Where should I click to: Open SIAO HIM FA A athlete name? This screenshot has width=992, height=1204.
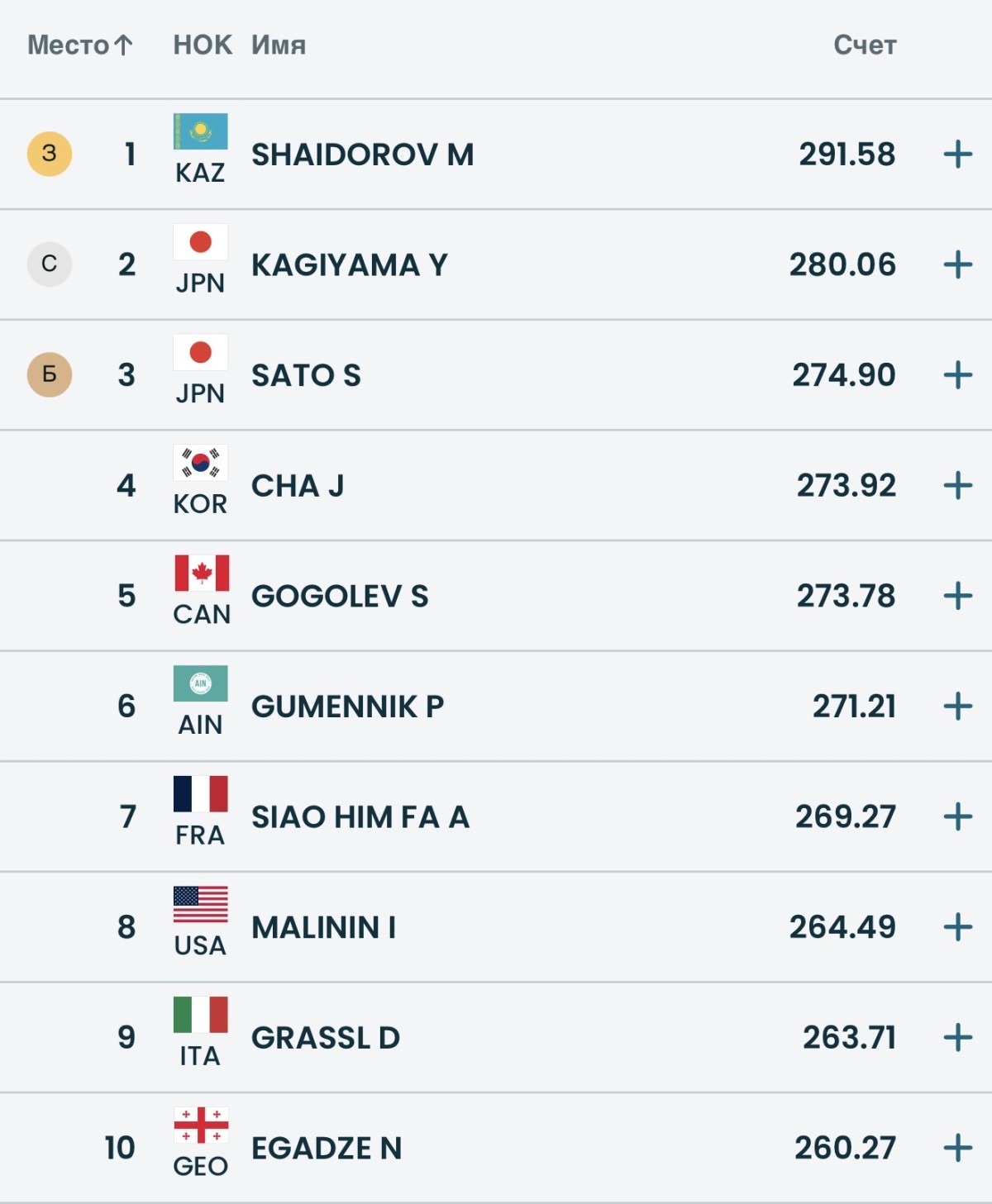pos(360,817)
